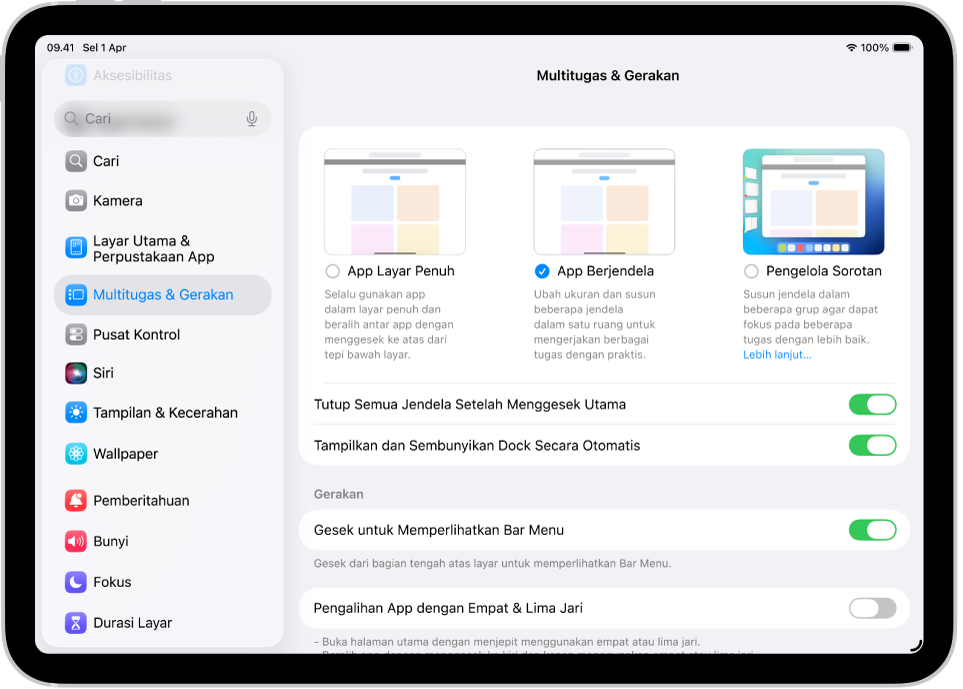The width and height of the screenshot is (963, 689).
Task: Disable Tutup Semua Jendela Setelah Menggesek Utama
Action: tap(871, 404)
